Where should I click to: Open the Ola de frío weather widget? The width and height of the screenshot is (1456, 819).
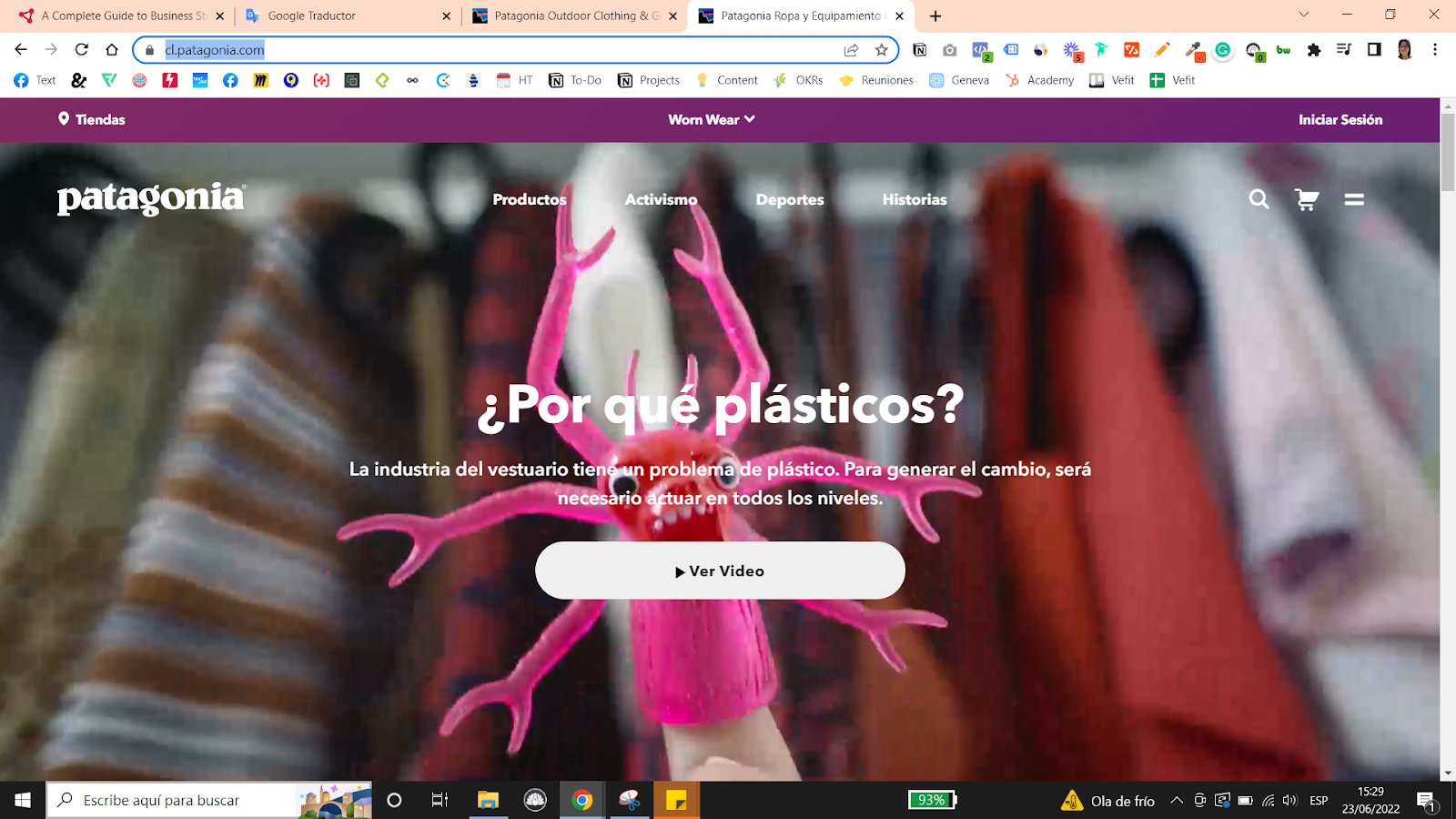[1108, 800]
